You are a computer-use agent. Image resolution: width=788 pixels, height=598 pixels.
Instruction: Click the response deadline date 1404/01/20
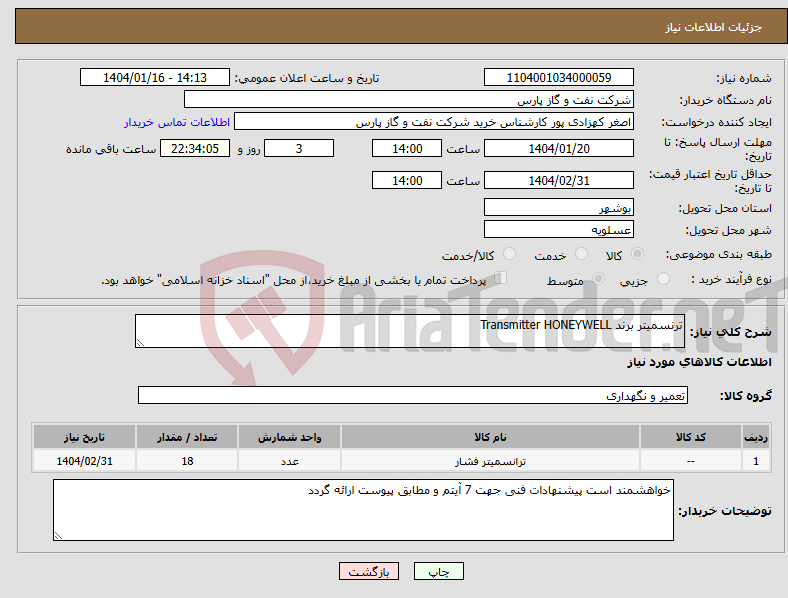(x=559, y=148)
